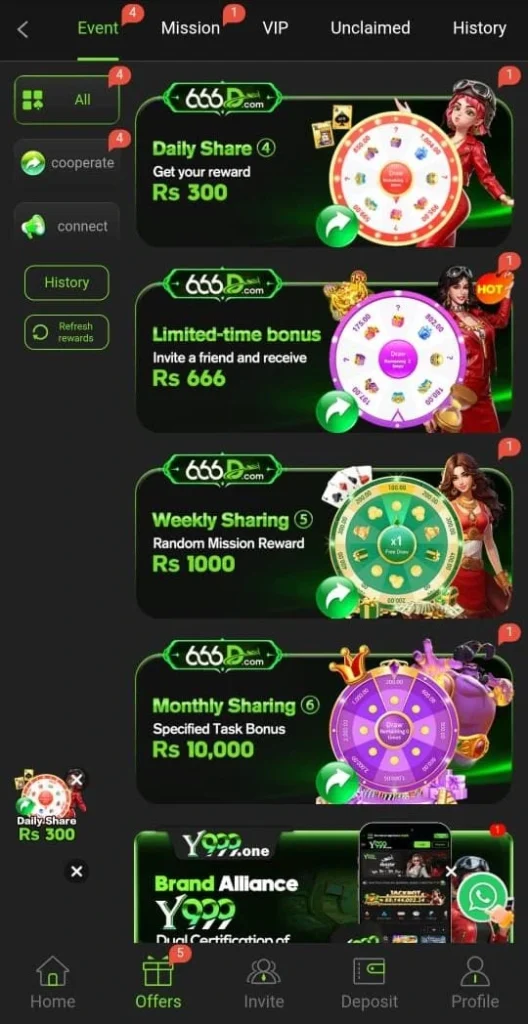Image resolution: width=528 pixels, height=1024 pixels.
Task: Open the Home tab icon
Action: (53, 971)
